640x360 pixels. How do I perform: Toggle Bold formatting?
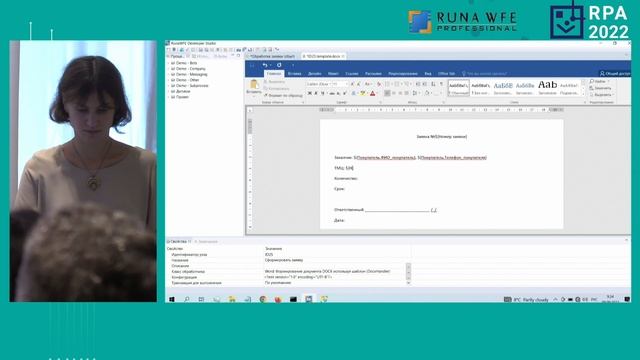tap(309, 93)
